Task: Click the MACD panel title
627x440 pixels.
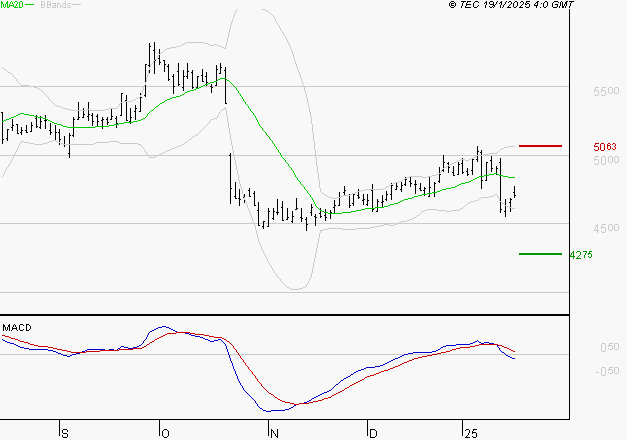Action: click(x=17, y=328)
